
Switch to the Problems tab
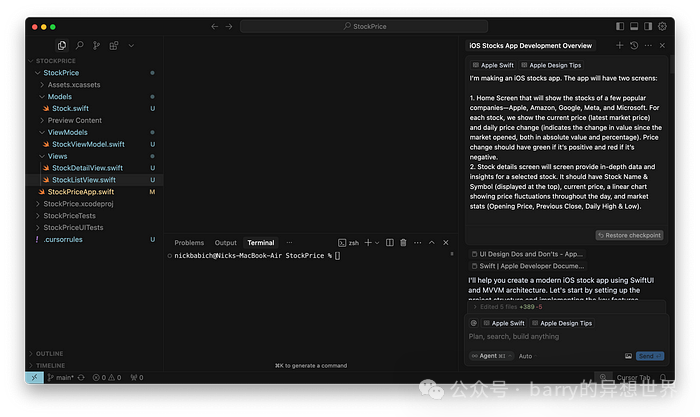pyautogui.click(x=189, y=243)
